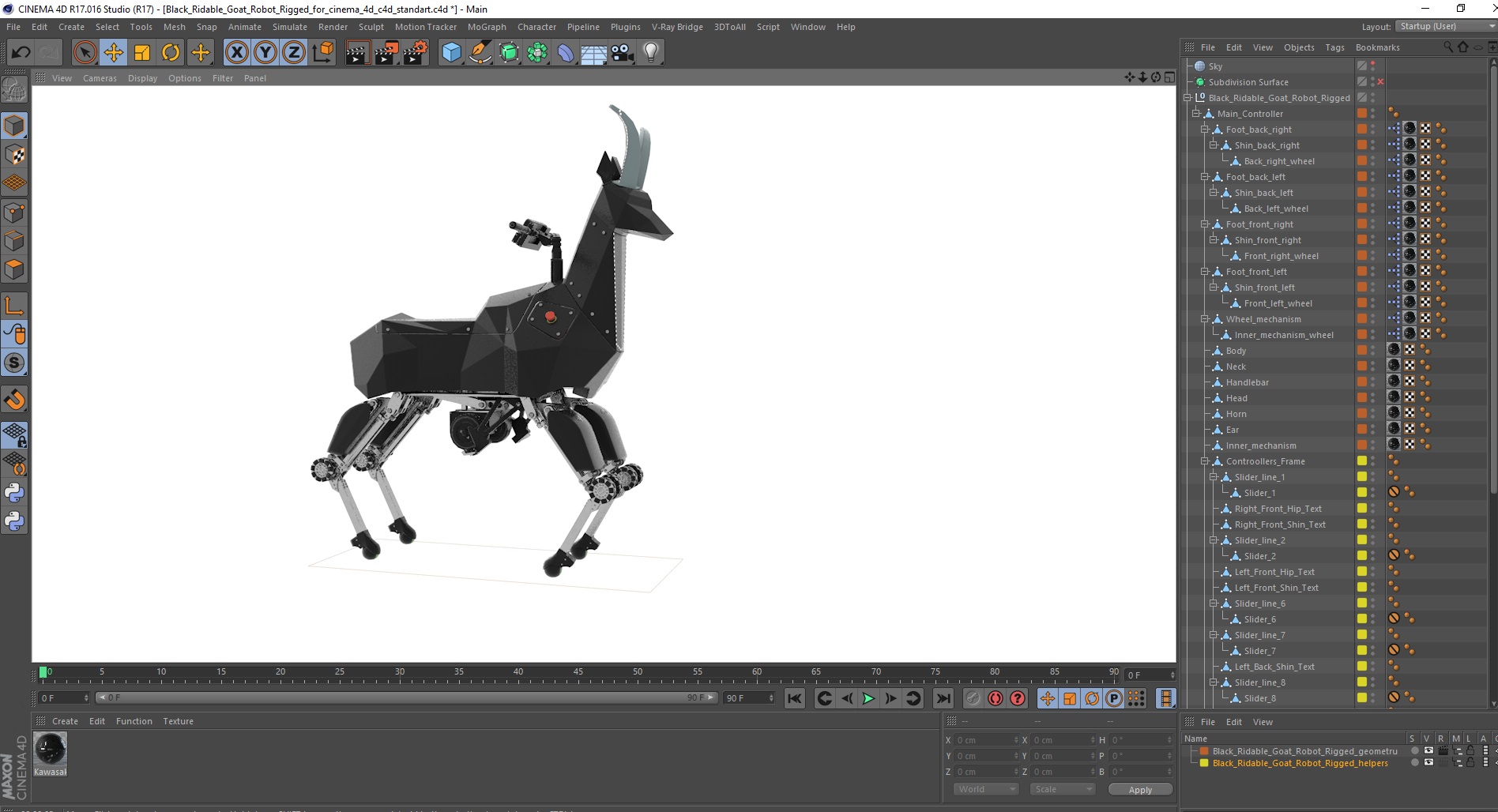This screenshot has height=812, width=1498.
Task: Activate the Move tool in top toolbar
Action: point(113,53)
